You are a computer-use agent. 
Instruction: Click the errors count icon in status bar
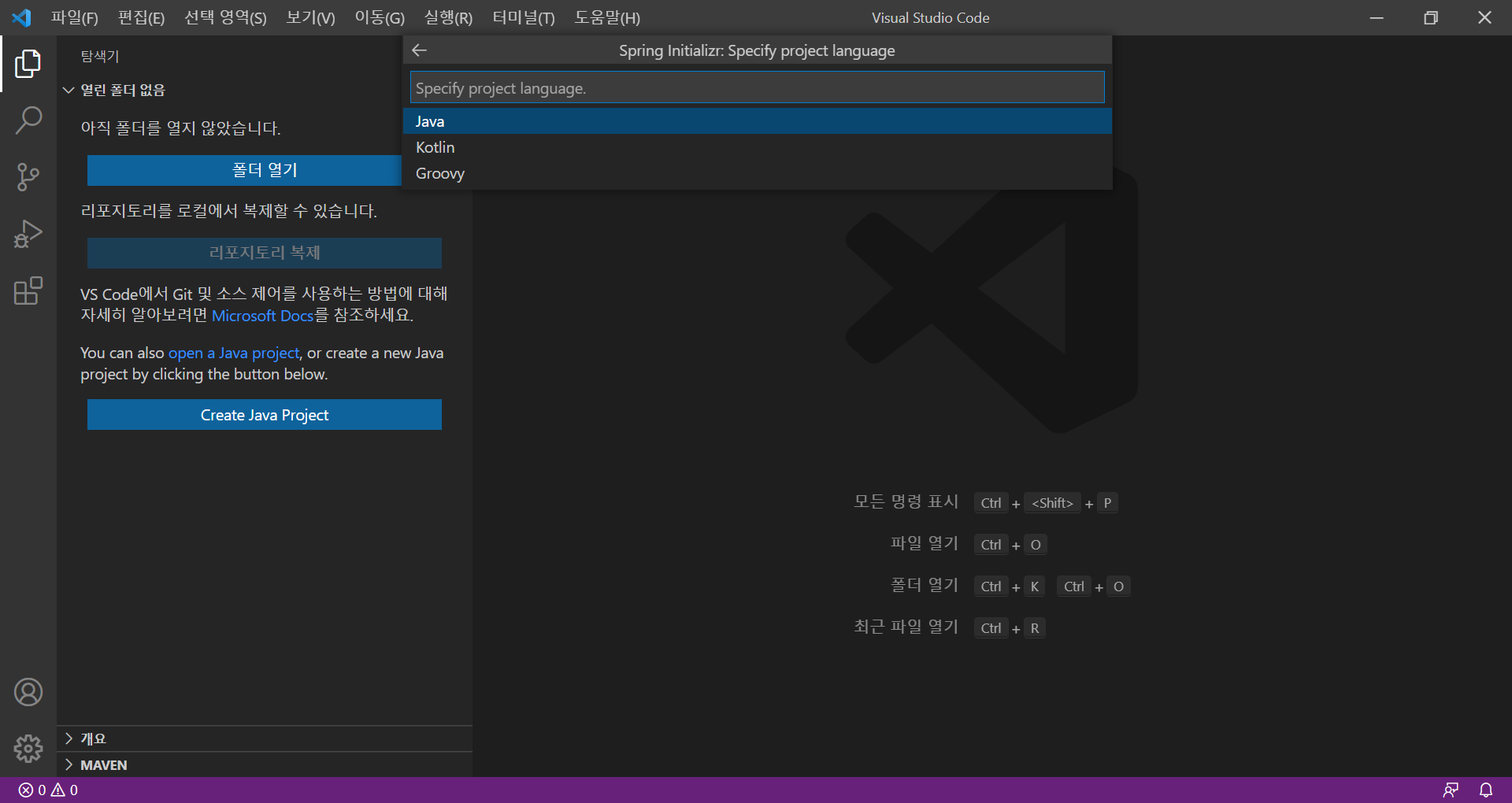pyautogui.click(x=26, y=790)
